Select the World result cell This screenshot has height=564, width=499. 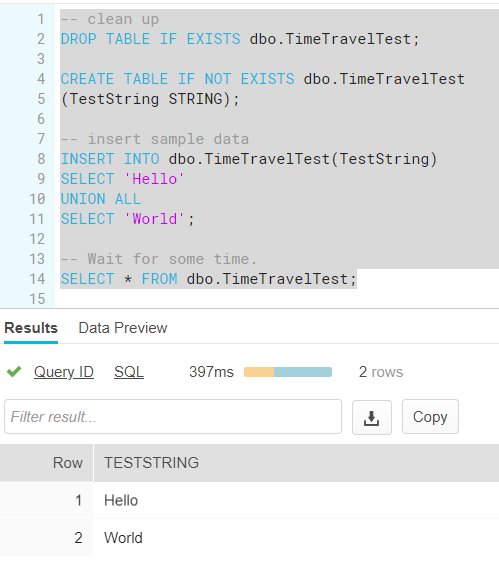point(123,538)
